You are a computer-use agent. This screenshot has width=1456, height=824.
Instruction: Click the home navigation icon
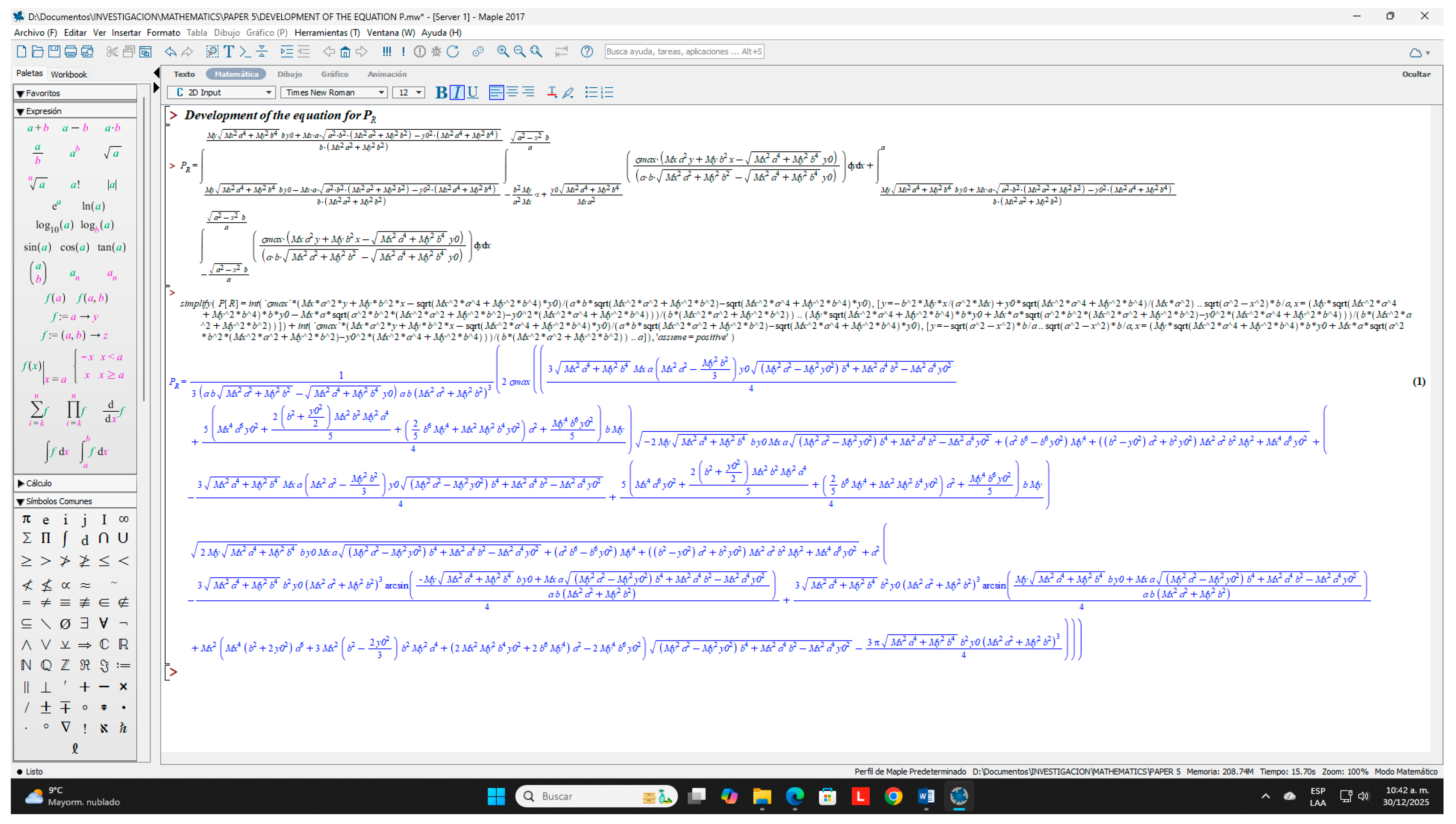coord(345,52)
